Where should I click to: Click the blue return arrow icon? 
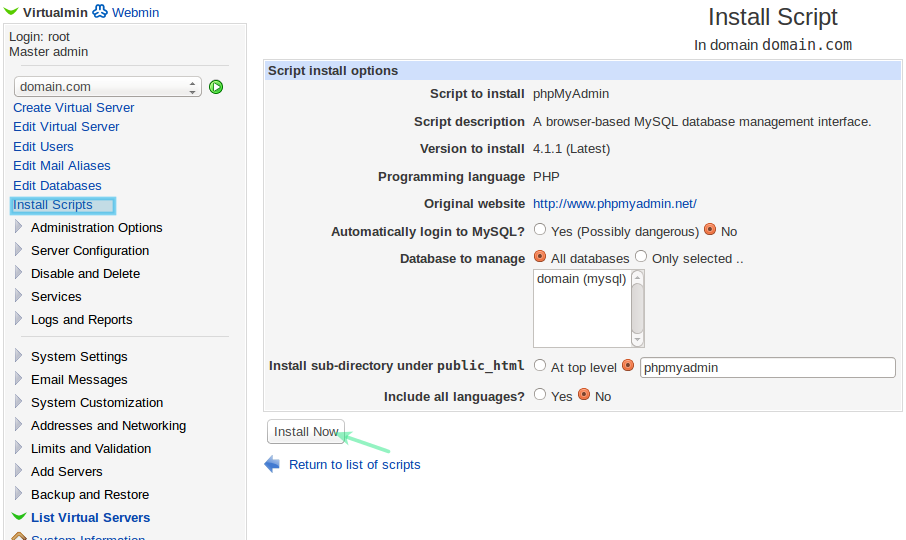(x=272, y=464)
